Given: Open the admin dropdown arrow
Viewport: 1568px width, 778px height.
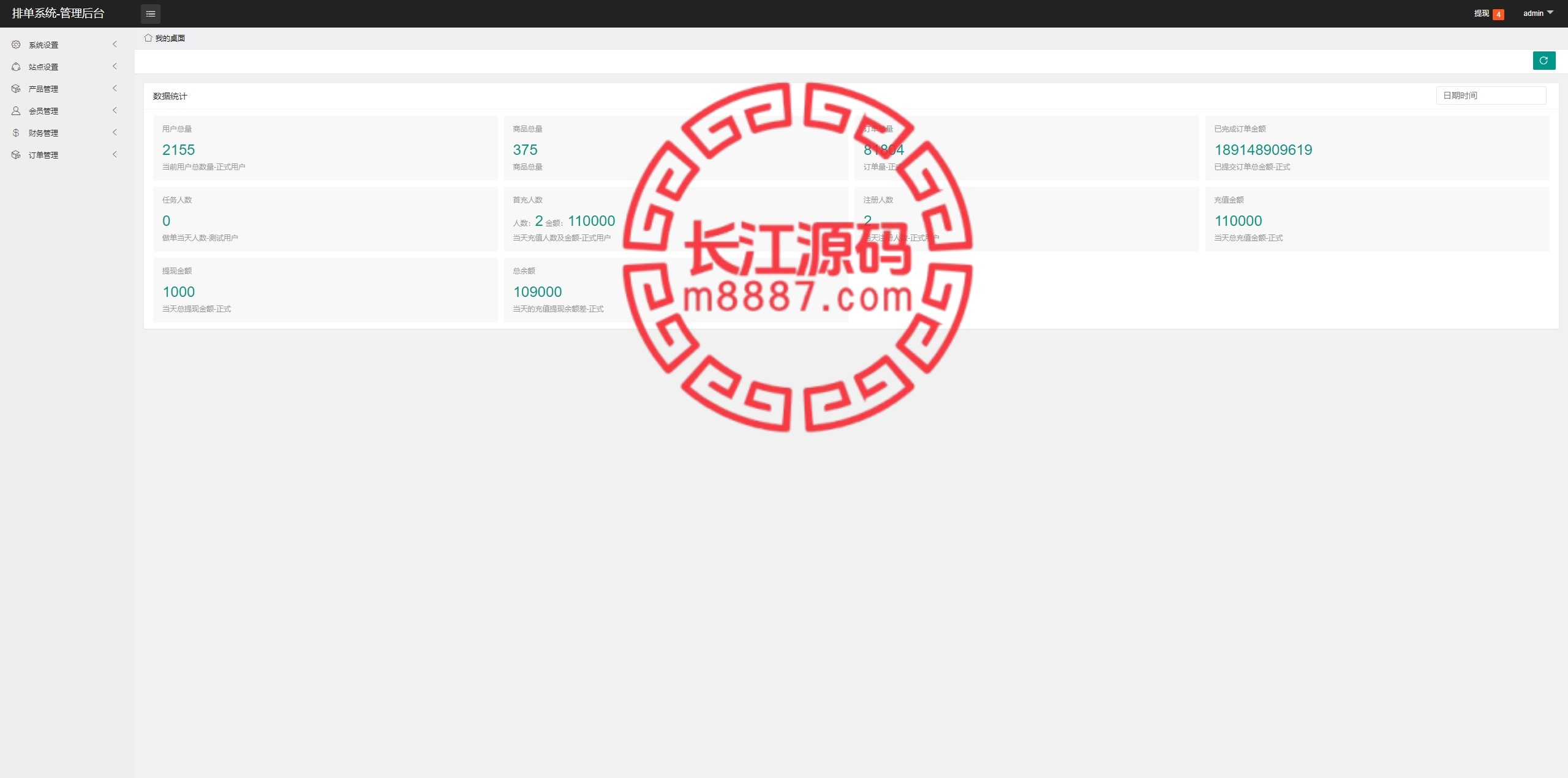Looking at the screenshot, I should [x=1550, y=13].
